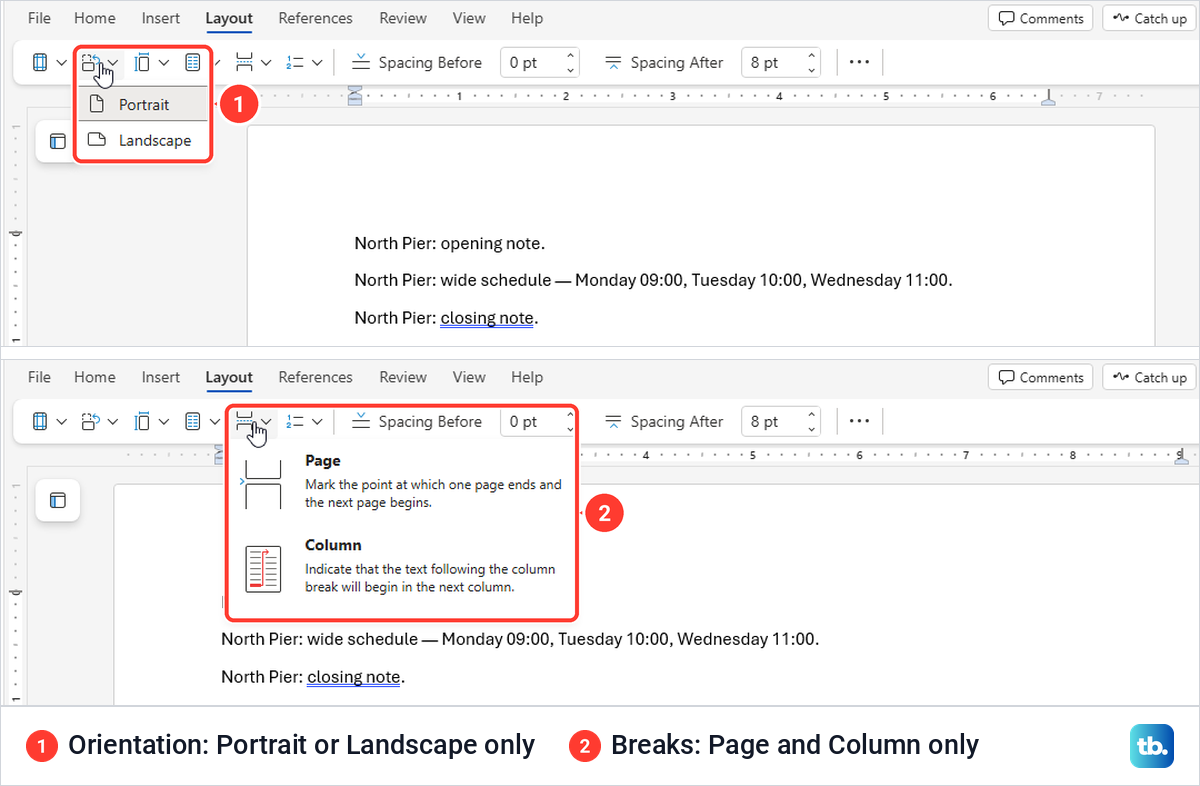Expand the Columns chevron in the bottom screenshot
Image resolution: width=1200 pixels, height=786 pixels.
coord(215,422)
